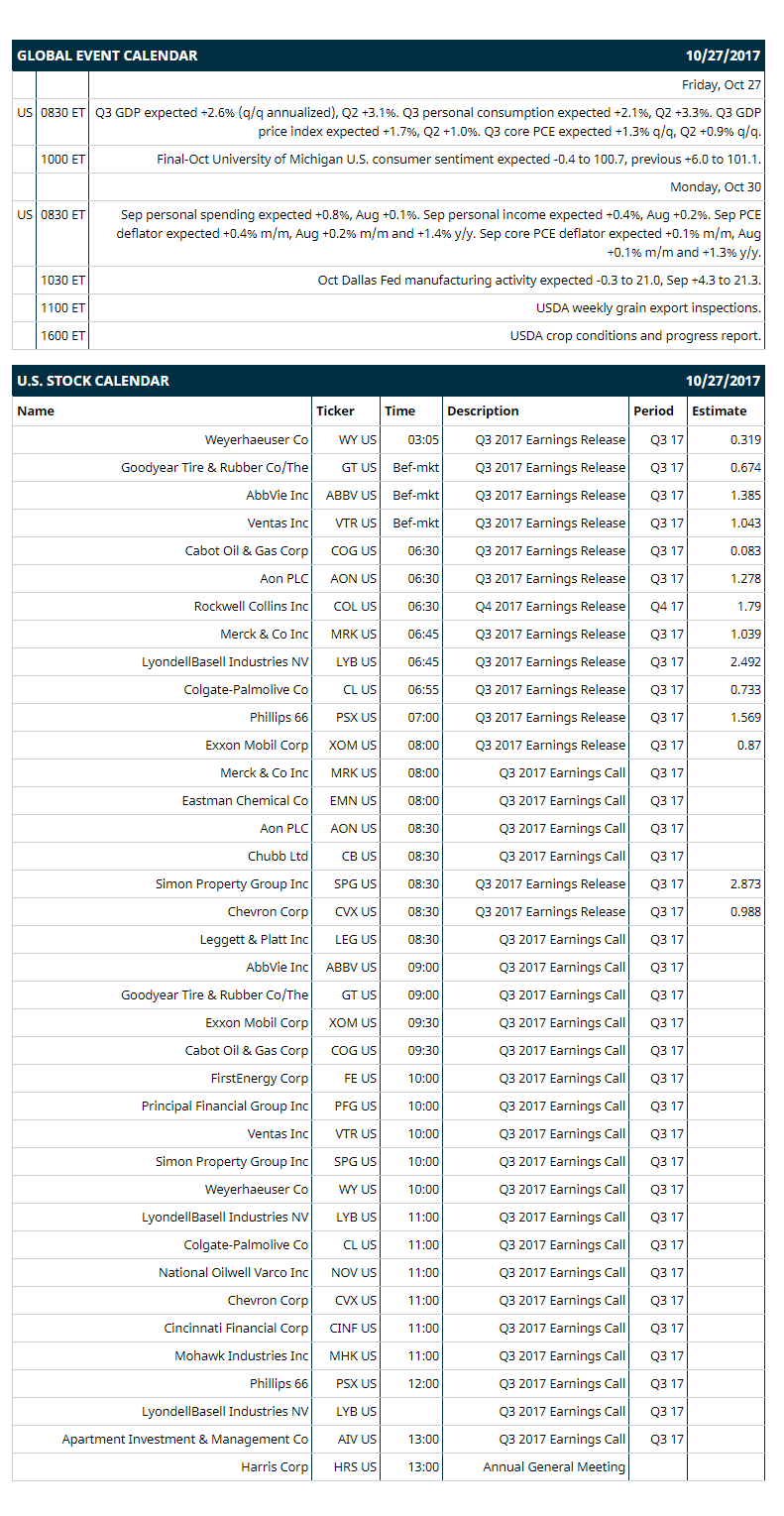Click the Sep personal spending event text

pyautogui.click(x=440, y=233)
